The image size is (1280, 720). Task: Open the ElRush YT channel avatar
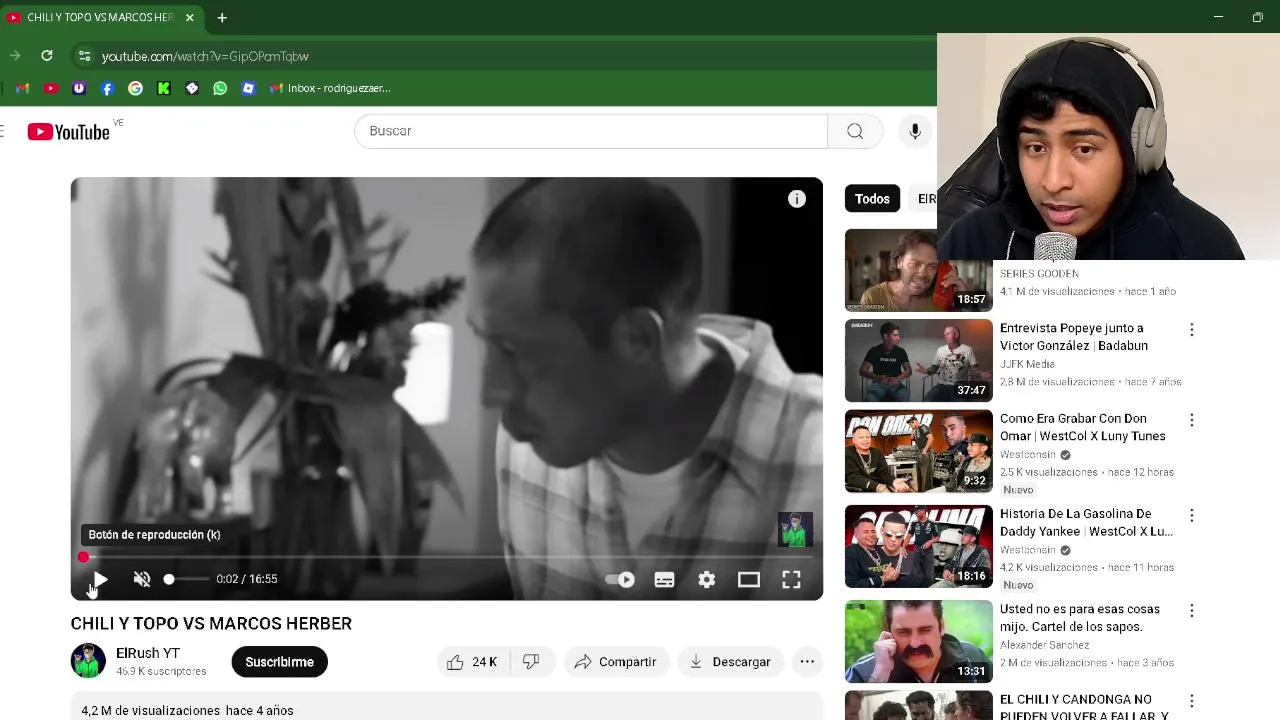coord(88,661)
